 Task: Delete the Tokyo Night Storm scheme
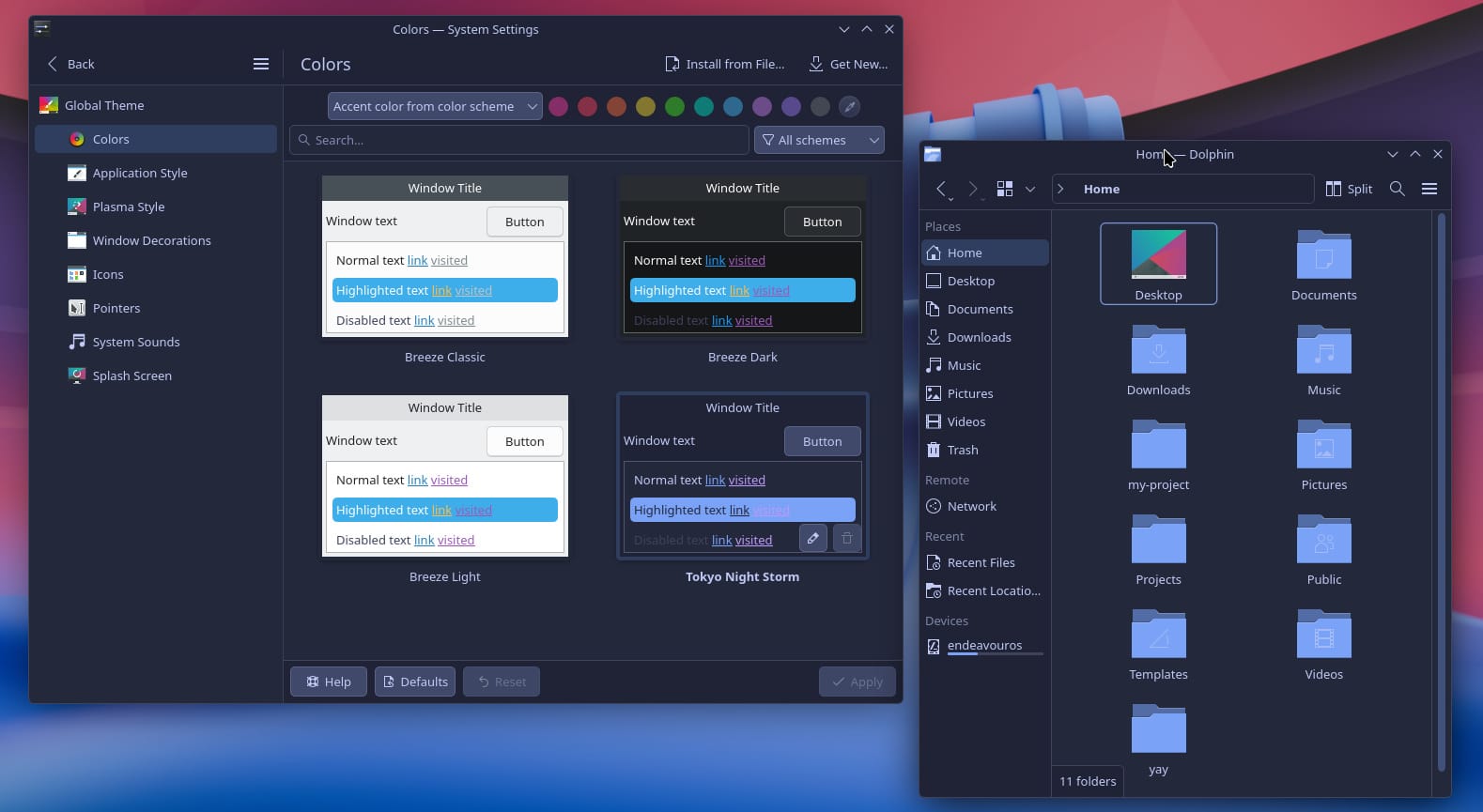pyautogui.click(x=847, y=538)
